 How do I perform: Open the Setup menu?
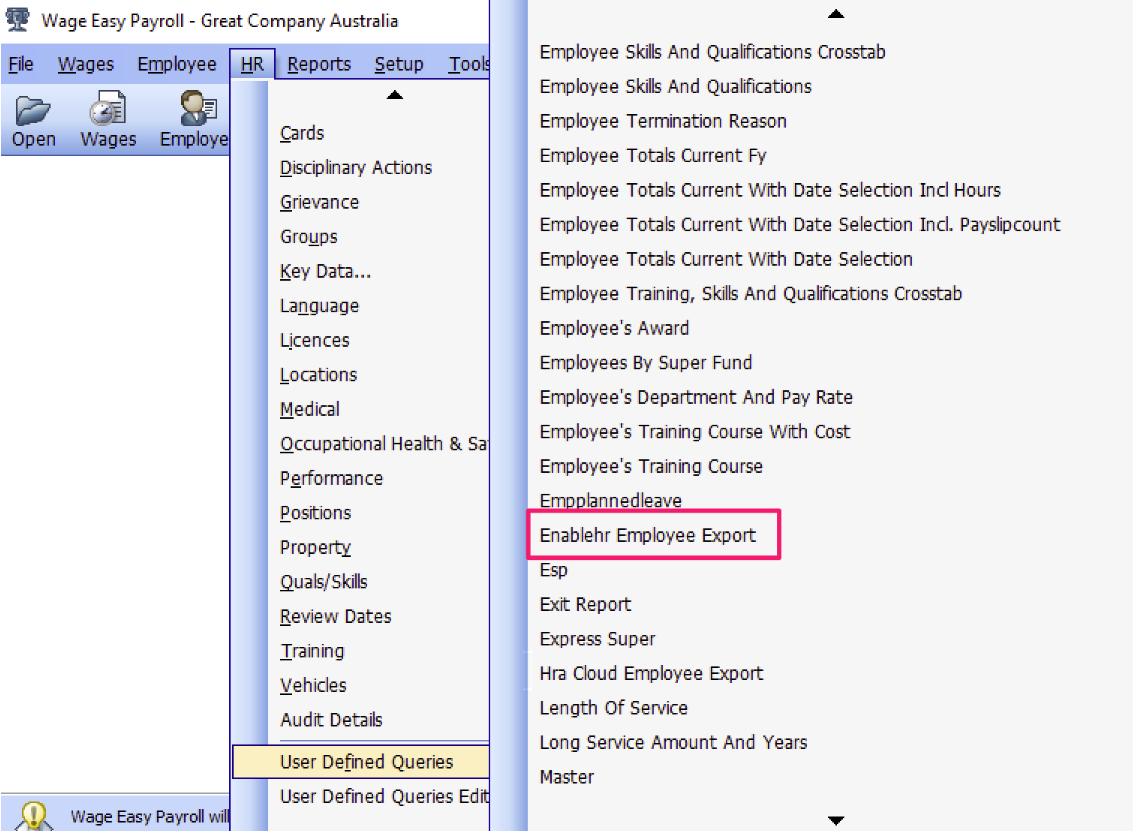399,64
